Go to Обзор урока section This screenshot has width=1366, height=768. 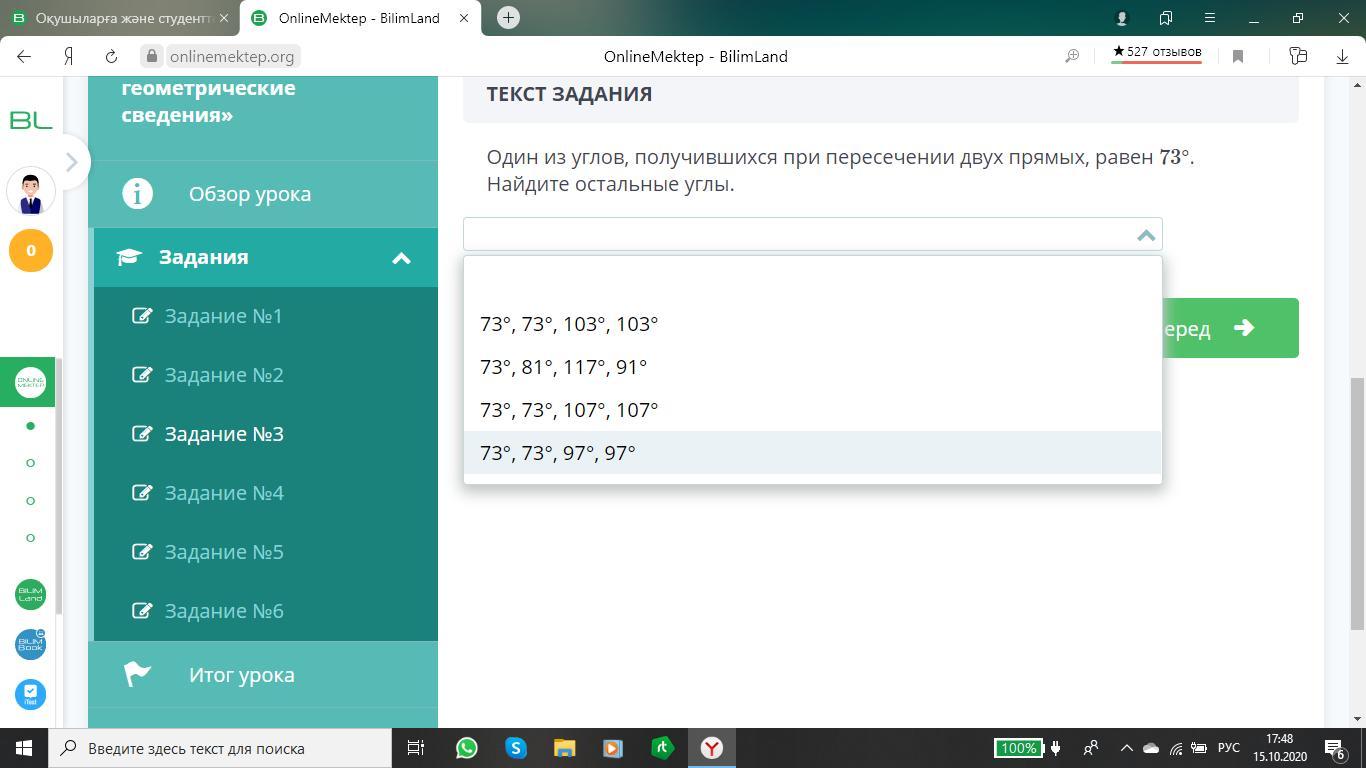pos(249,194)
